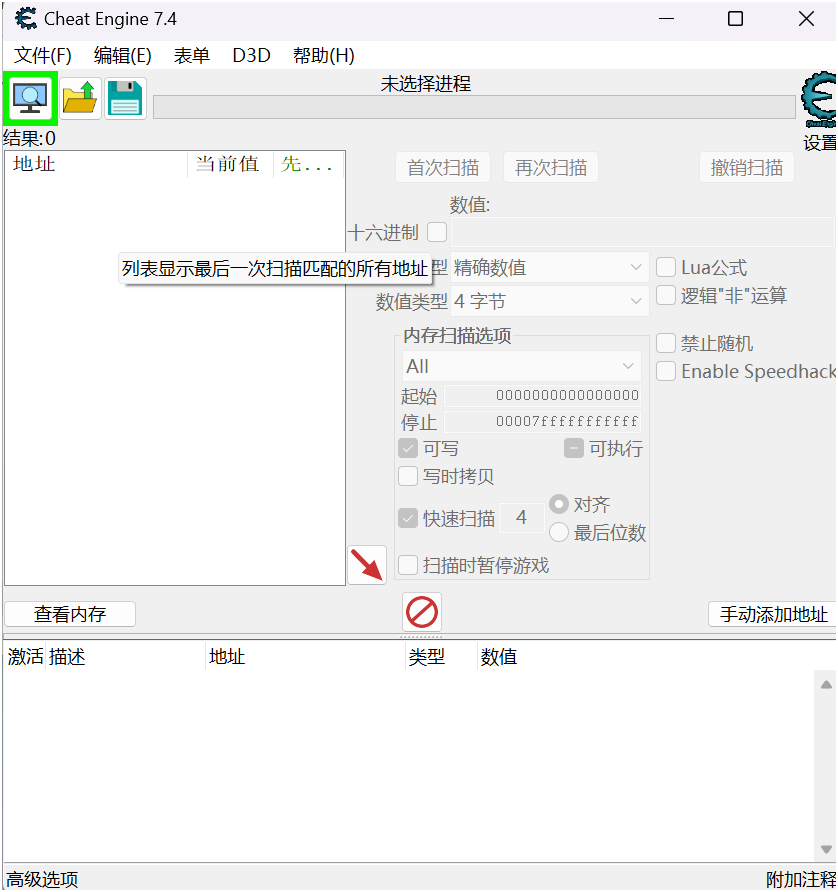Click the 设置 settings label
This screenshot has height=892, width=838.
click(x=820, y=142)
